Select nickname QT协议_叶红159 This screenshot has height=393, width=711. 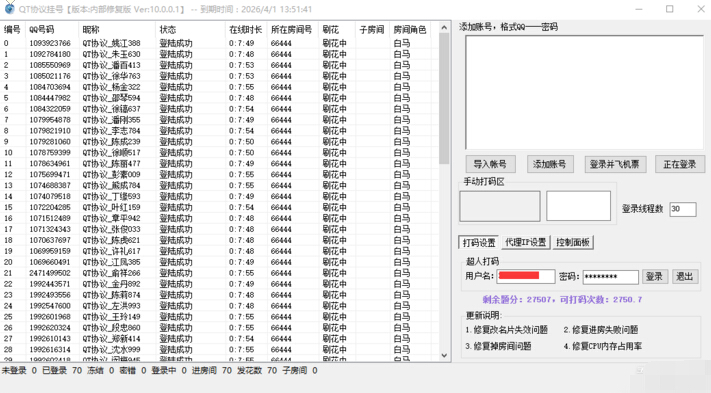(112, 208)
